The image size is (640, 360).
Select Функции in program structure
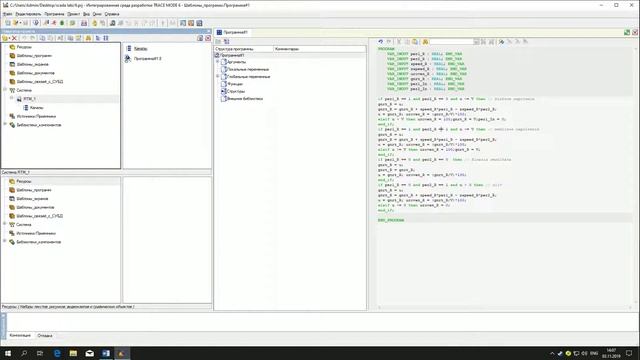pos(235,84)
